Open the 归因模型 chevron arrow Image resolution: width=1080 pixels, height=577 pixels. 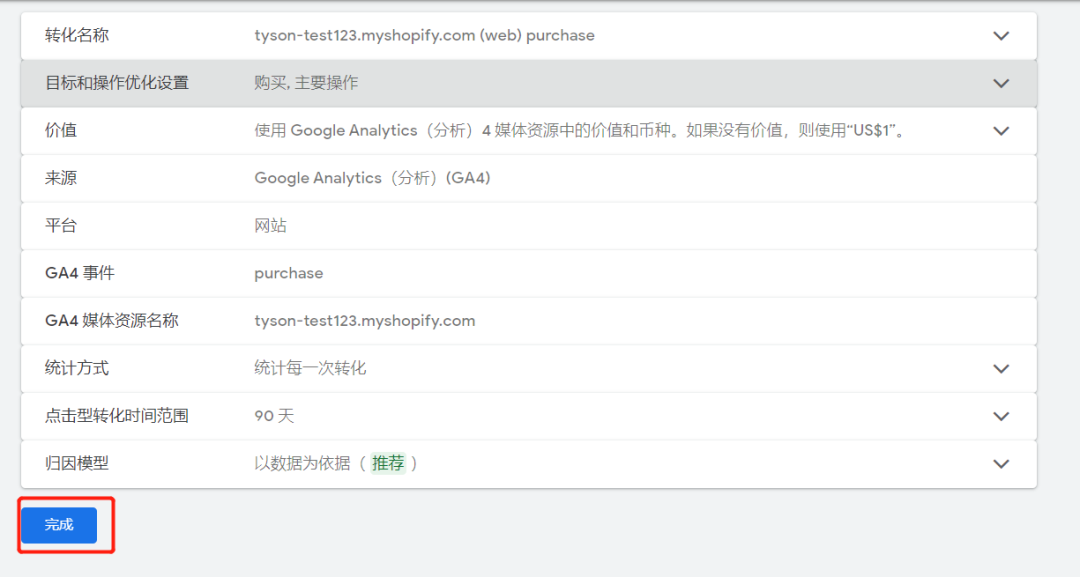pyautogui.click(x=1001, y=464)
